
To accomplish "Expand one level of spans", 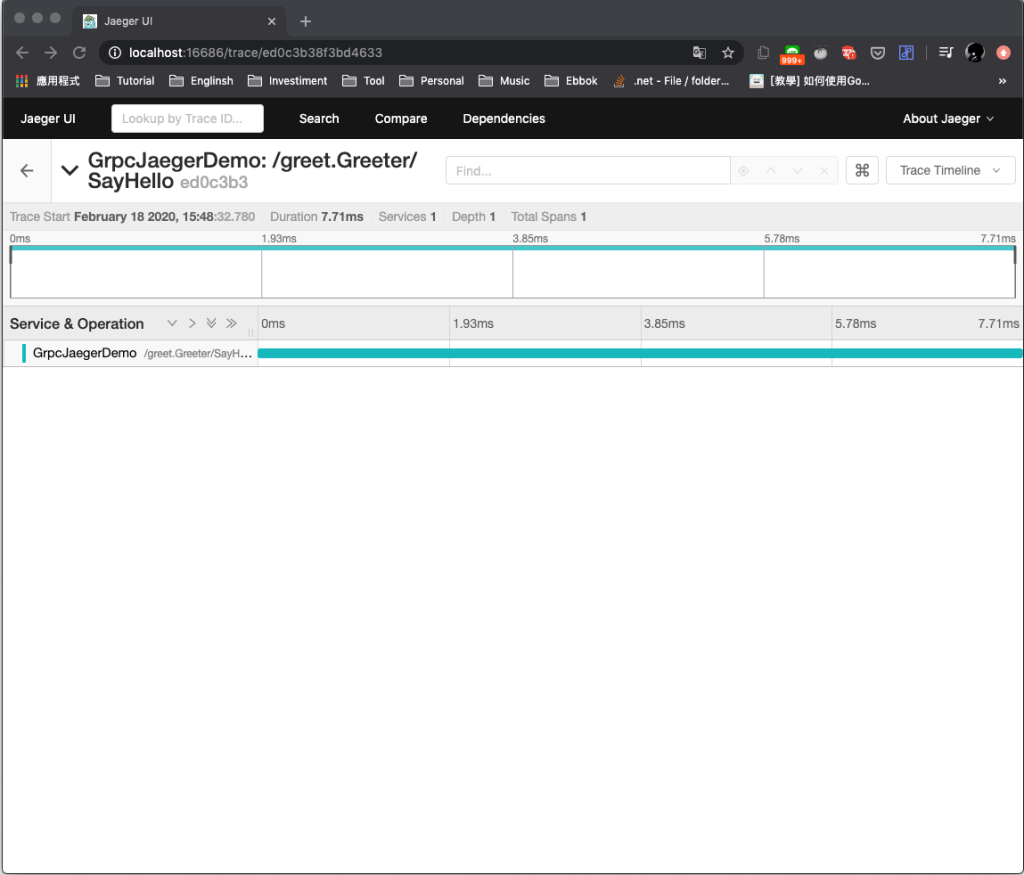I will pyautogui.click(x=172, y=323).
